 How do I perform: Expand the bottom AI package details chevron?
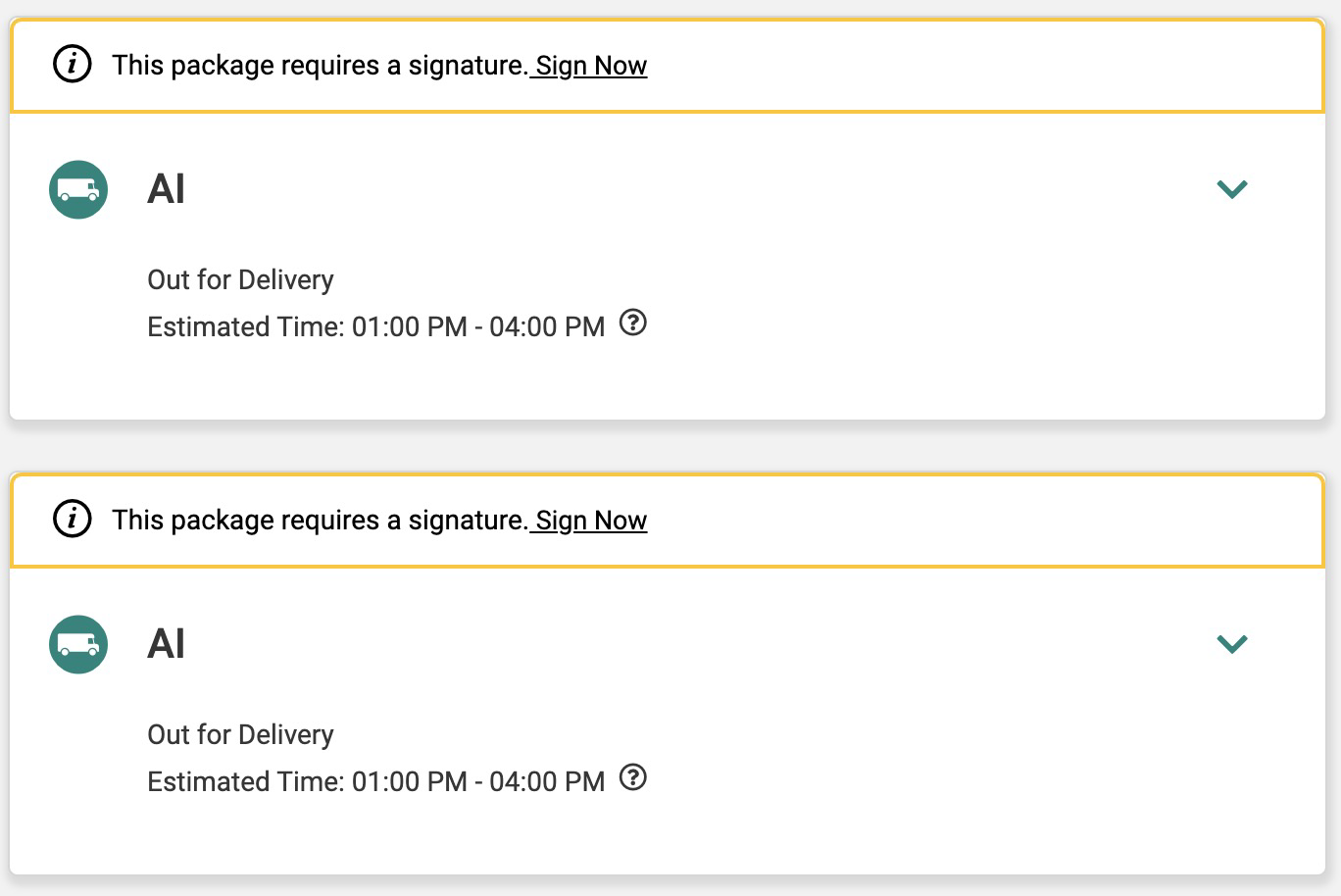[x=1231, y=644]
